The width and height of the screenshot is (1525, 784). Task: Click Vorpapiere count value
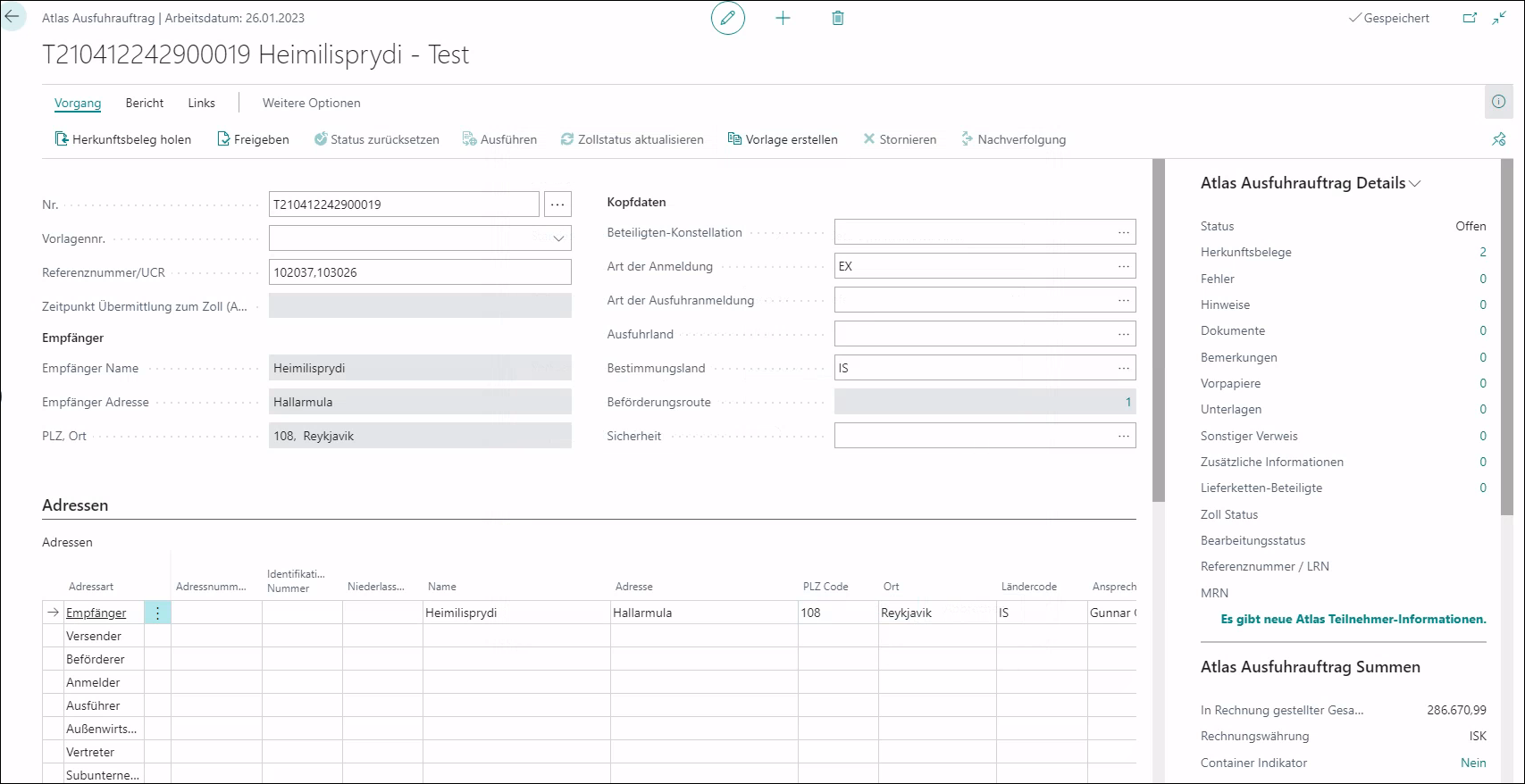(1483, 383)
